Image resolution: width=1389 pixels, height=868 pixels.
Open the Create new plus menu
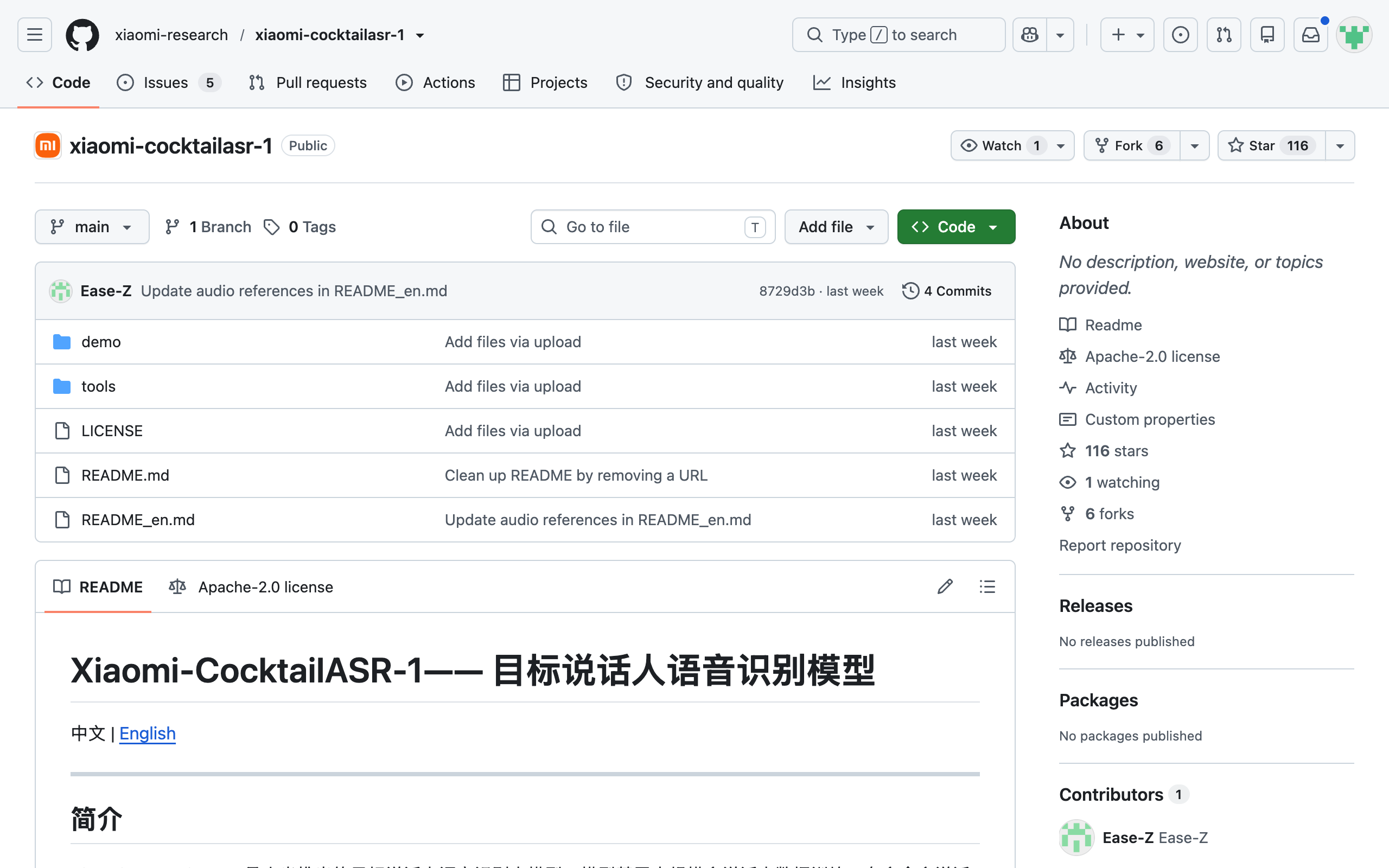pos(1127,35)
